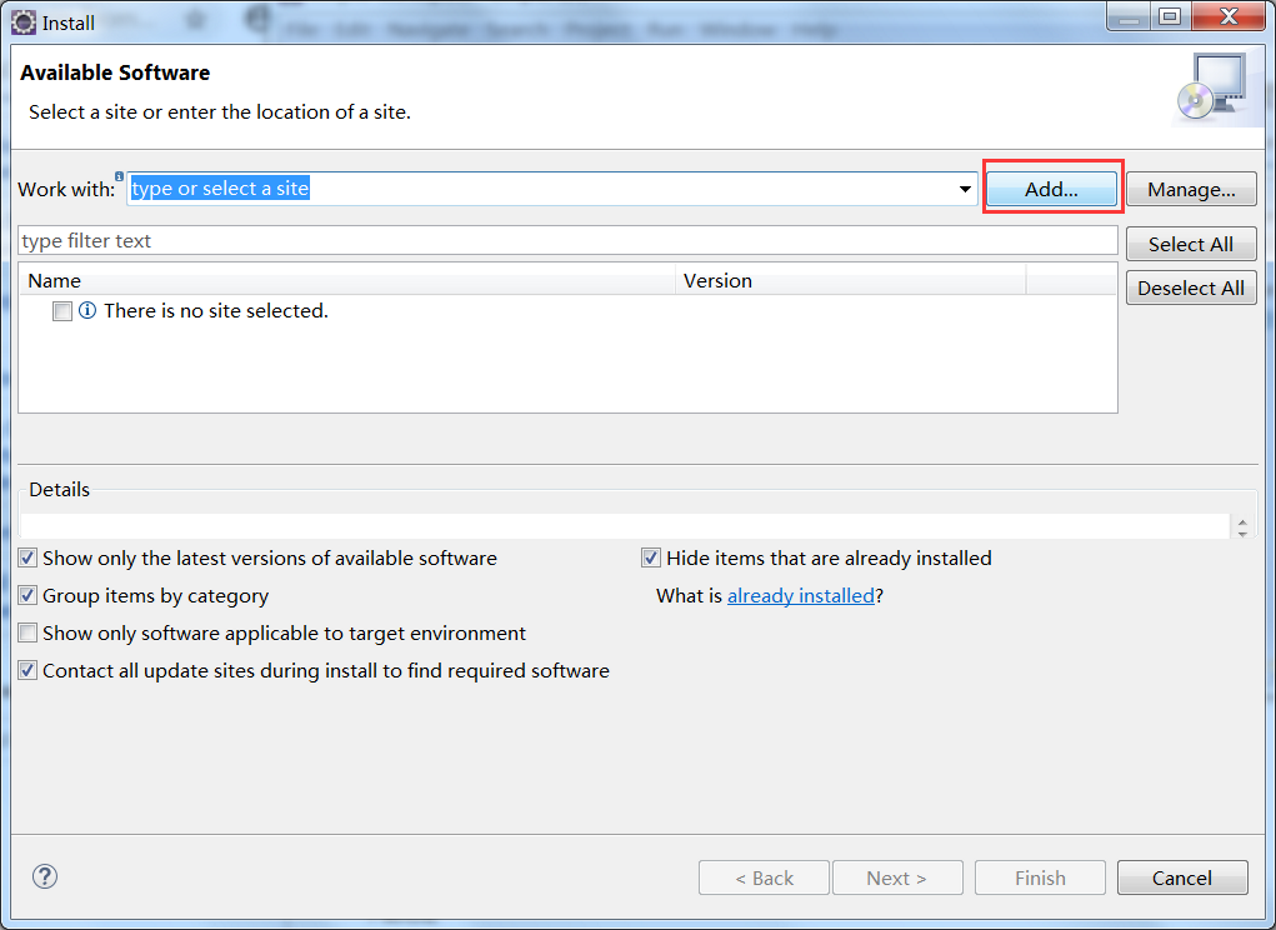
Task: Select the There is no site selected row
Action: coord(568,311)
